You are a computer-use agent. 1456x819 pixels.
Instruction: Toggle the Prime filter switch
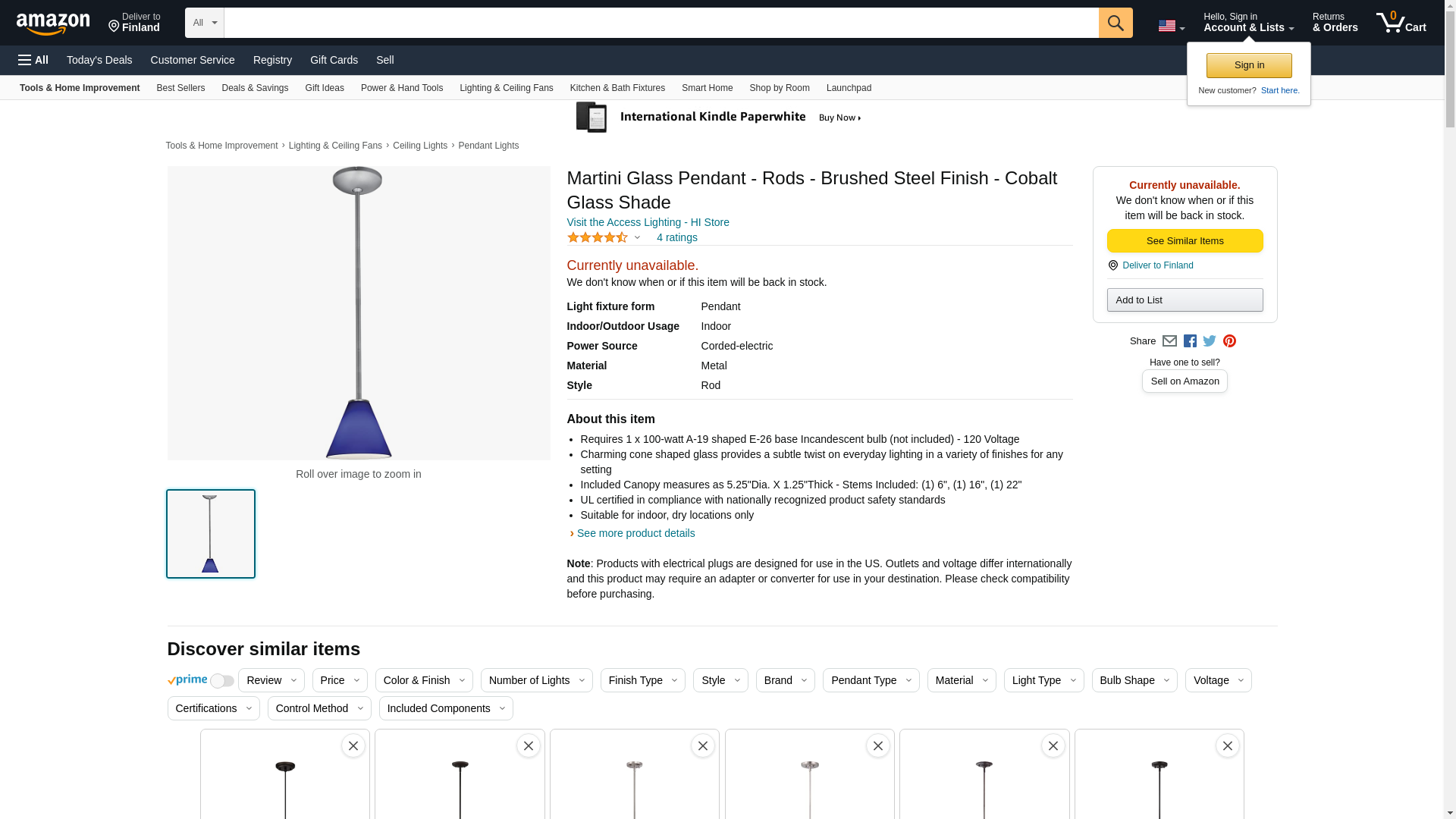[x=221, y=681]
